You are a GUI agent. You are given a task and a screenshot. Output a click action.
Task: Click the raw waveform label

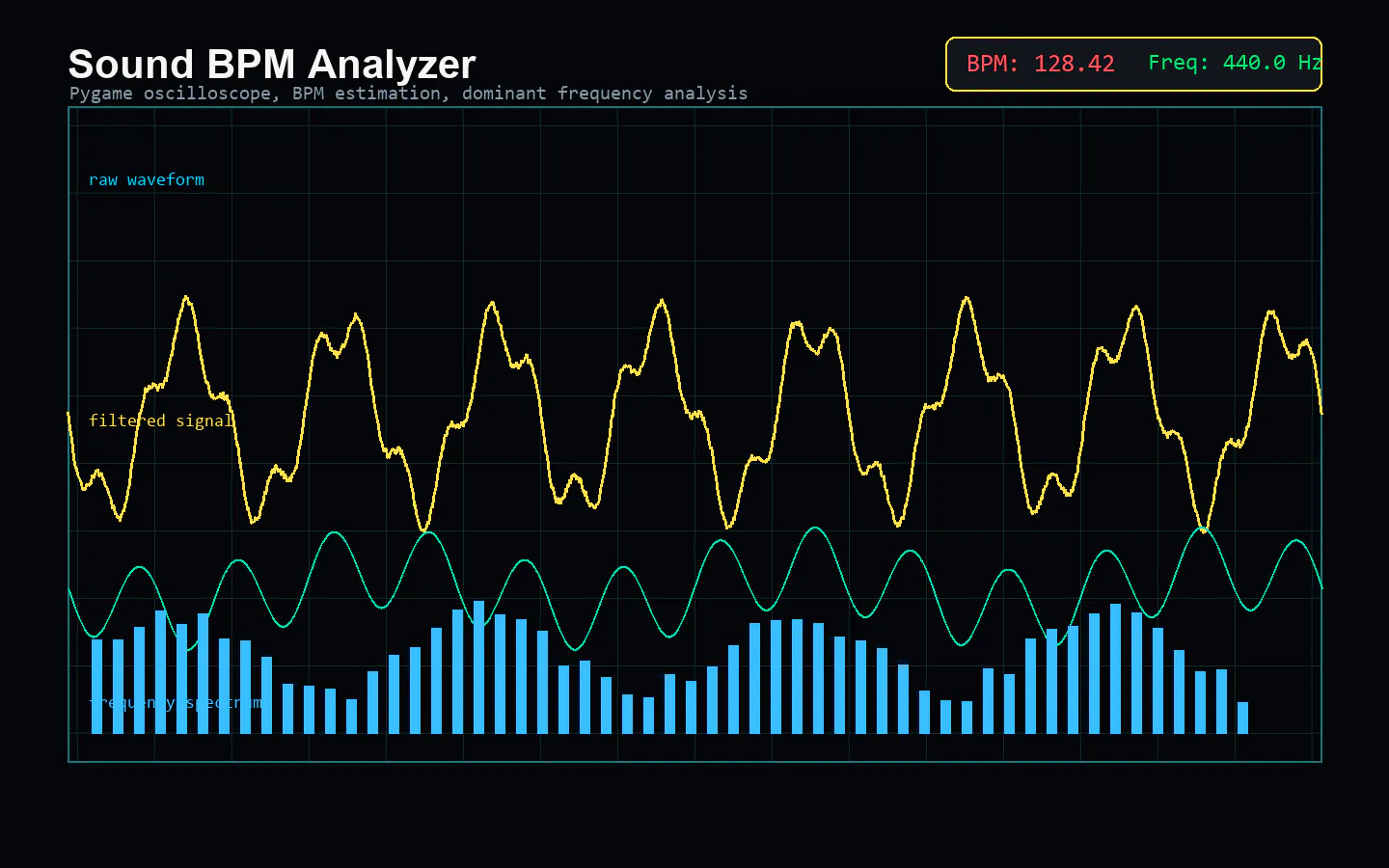(147, 179)
